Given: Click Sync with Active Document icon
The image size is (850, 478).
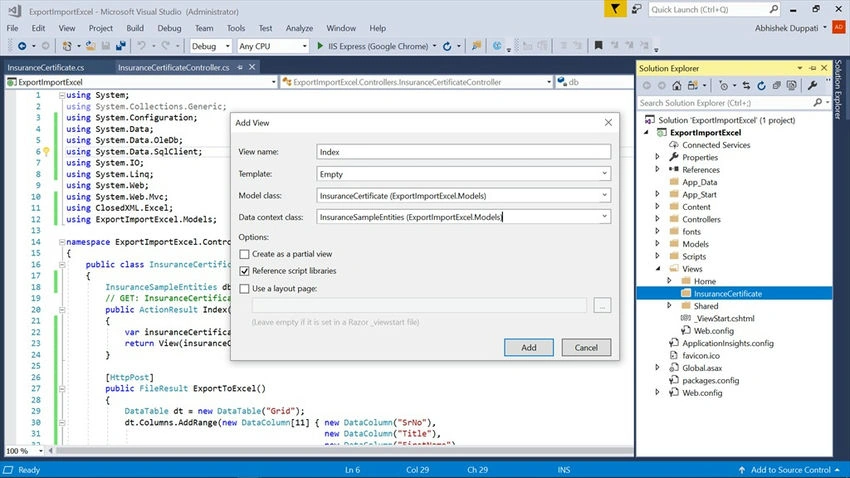Looking at the screenshot, I should pyautogui.click(x=746, y=86).
